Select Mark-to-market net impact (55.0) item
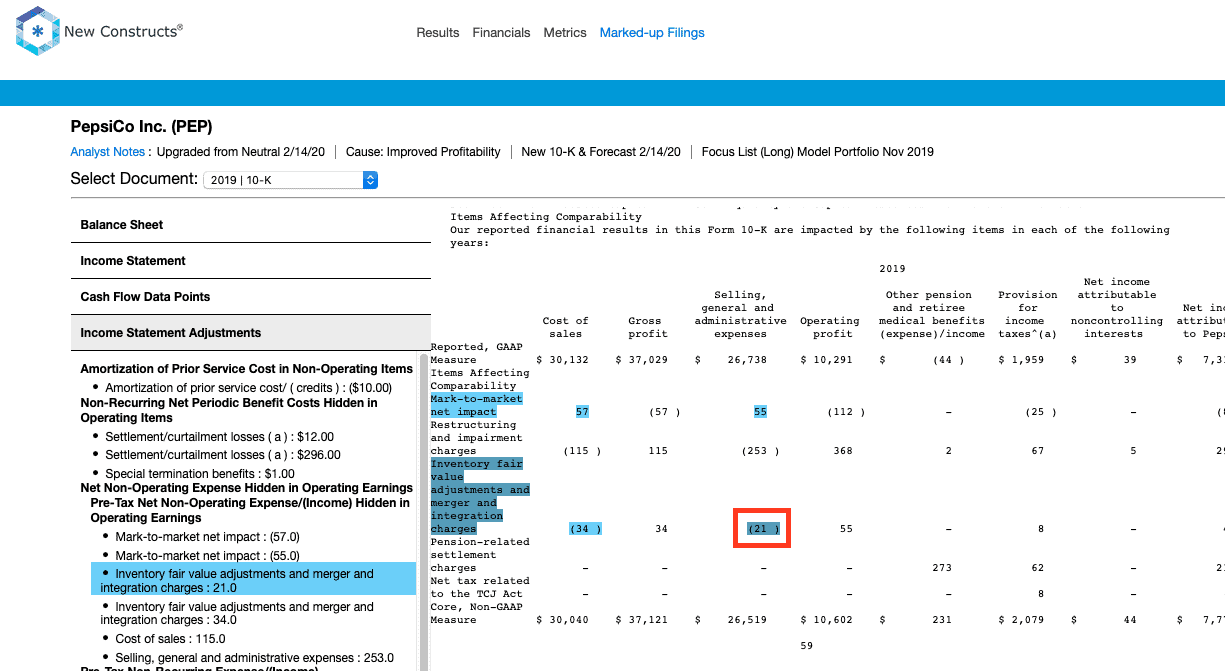 207,555
